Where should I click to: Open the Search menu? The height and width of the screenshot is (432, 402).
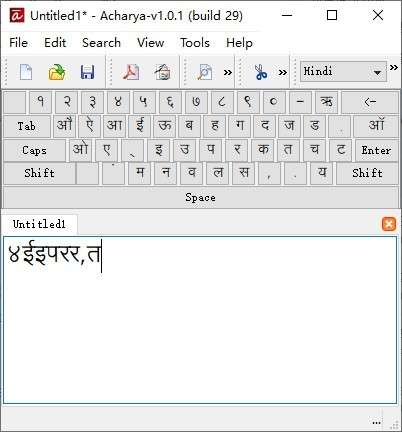(101, 43)
